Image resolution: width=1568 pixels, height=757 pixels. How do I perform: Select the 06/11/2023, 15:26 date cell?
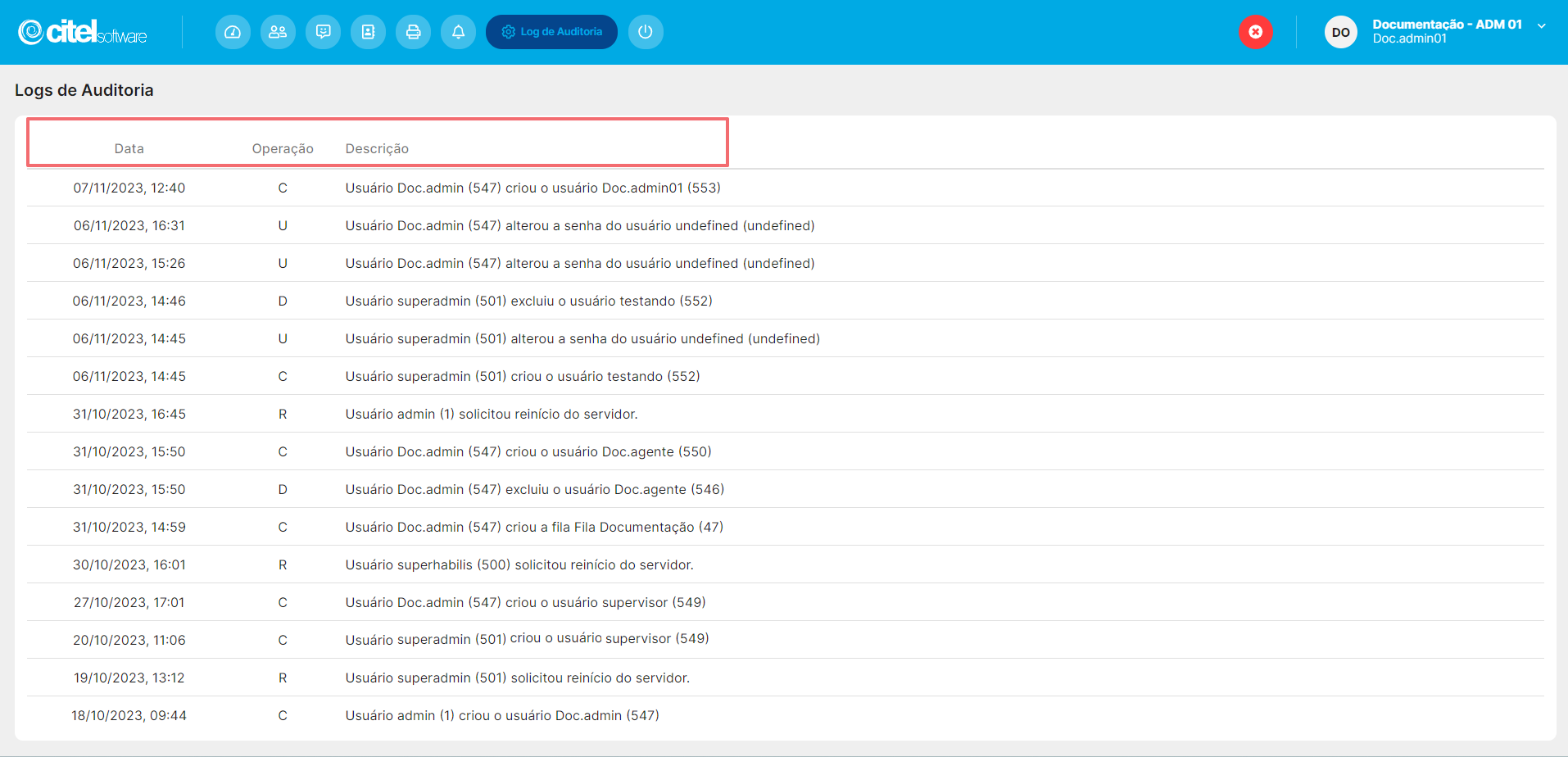[x=129, y=263]
